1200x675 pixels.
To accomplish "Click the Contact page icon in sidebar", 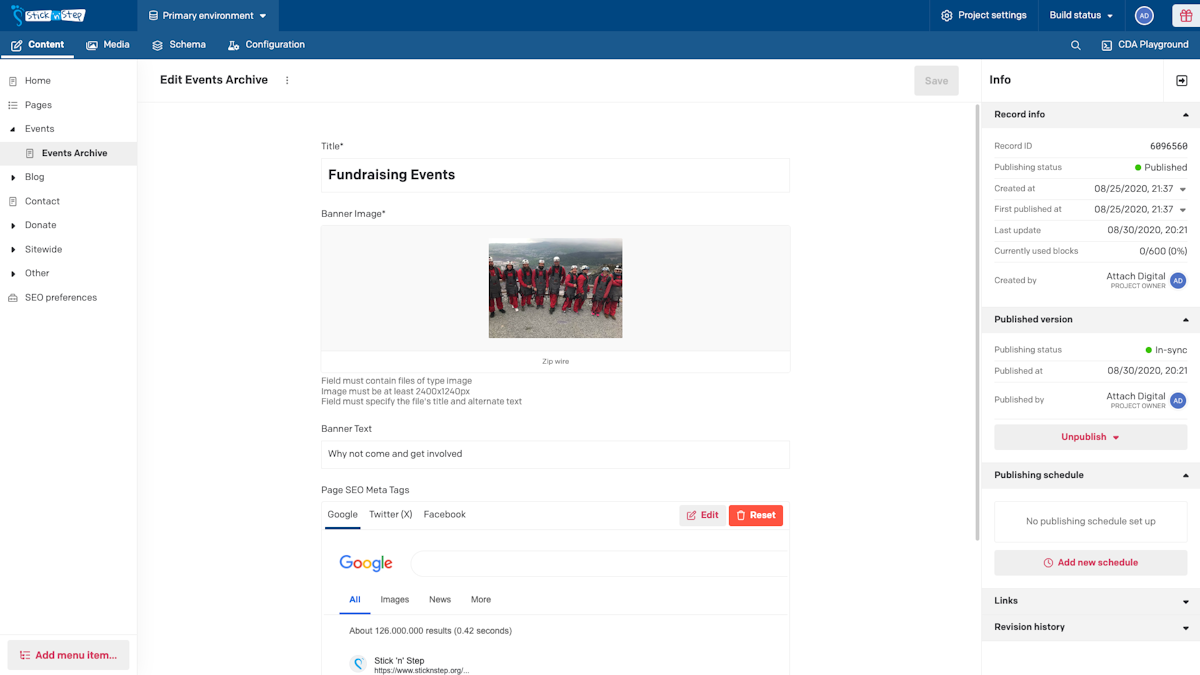I will pos(13,201).
